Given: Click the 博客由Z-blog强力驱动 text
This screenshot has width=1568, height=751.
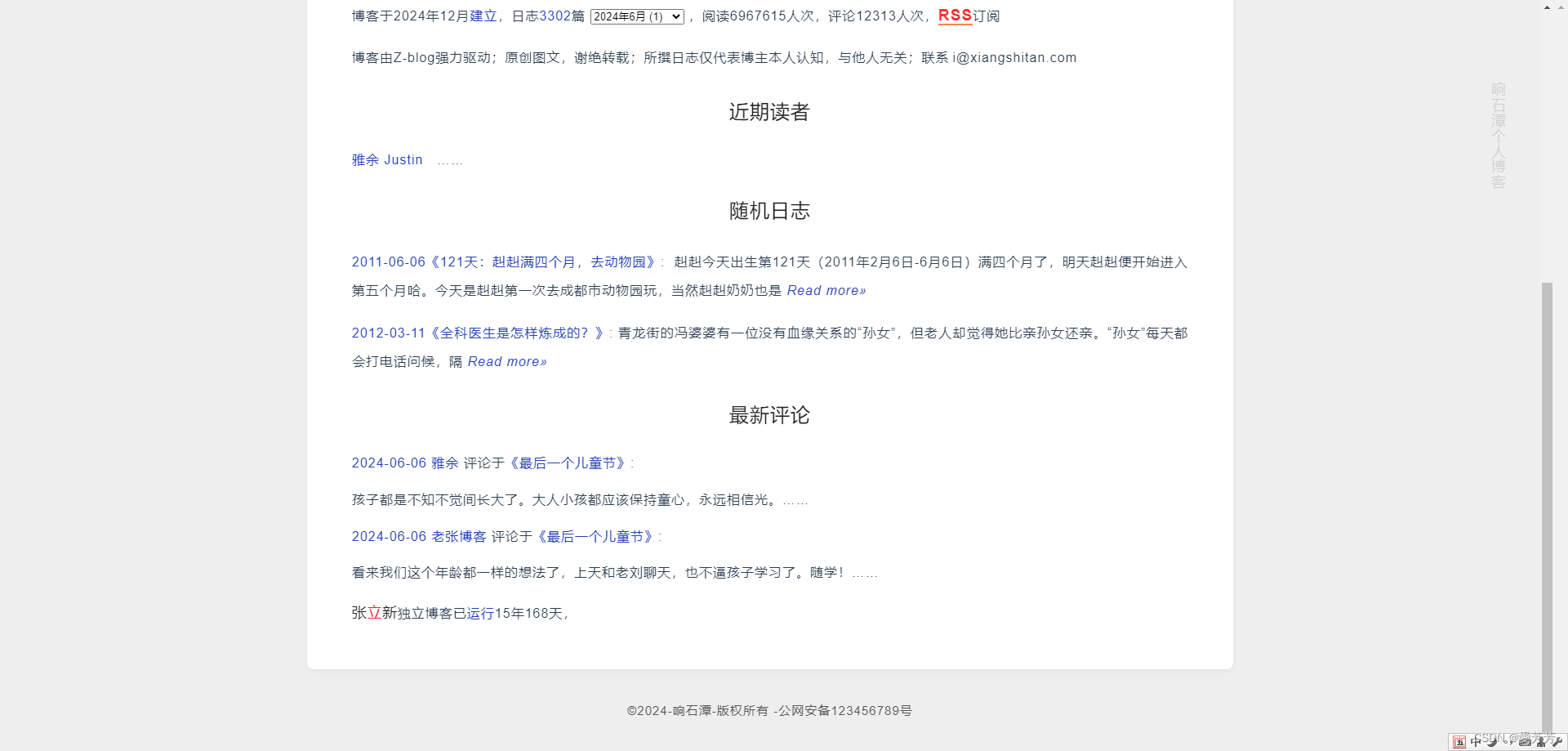Looking at the screenshot, I should (x=421, y=58).
